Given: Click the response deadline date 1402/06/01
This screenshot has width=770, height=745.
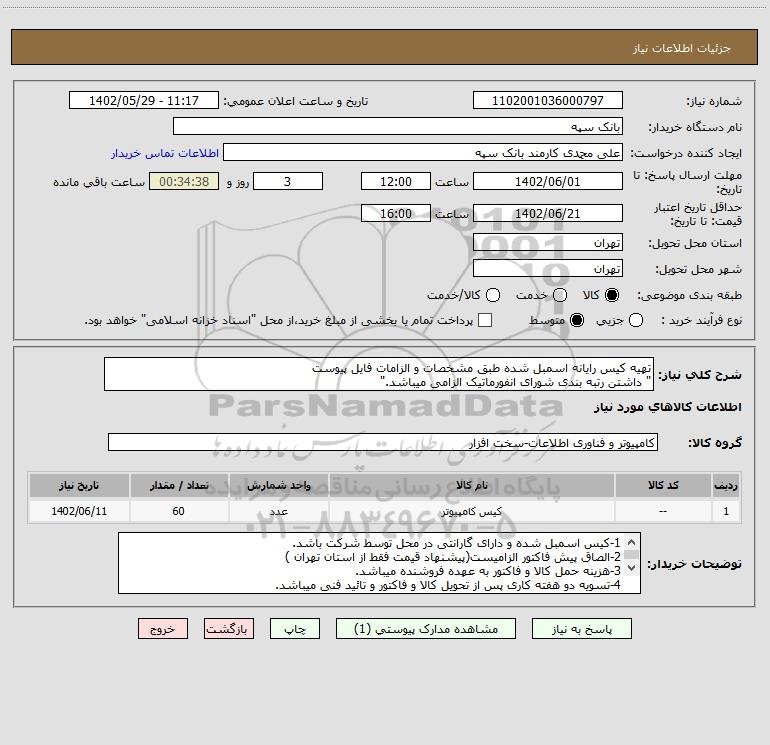Looking at the screenshot, I should (548, 181).
